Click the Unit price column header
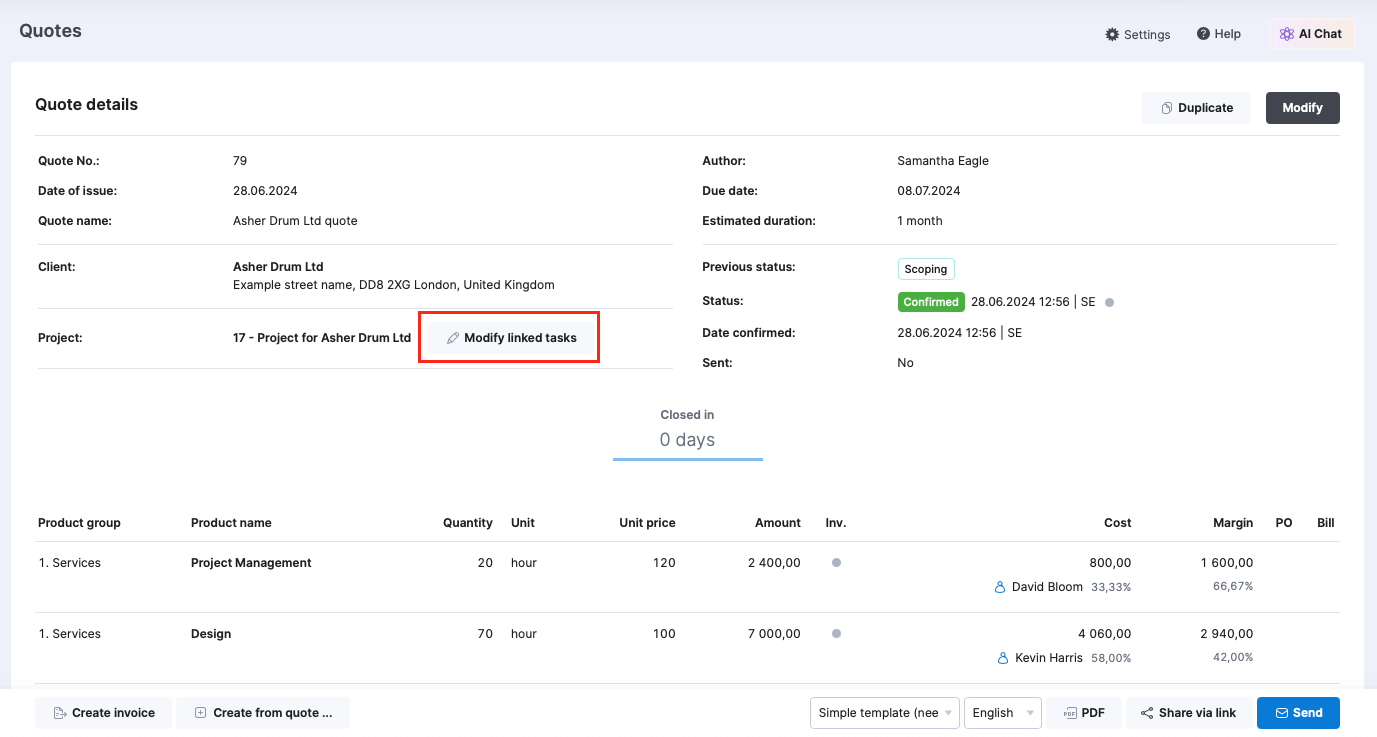Screen dimensions: 1377x737 [x=647, y=523]
